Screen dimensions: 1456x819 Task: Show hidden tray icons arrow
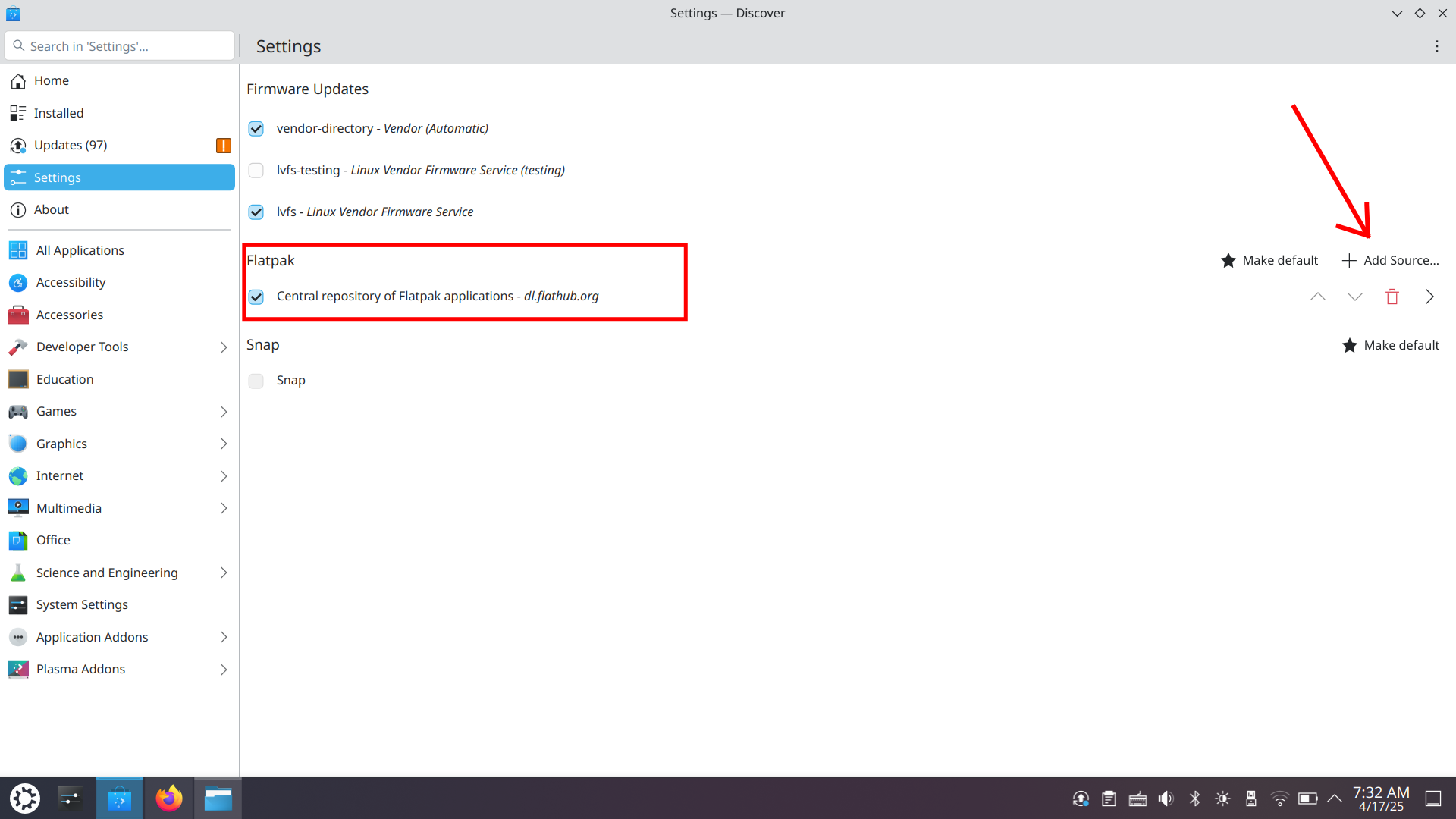[1335, 799]
